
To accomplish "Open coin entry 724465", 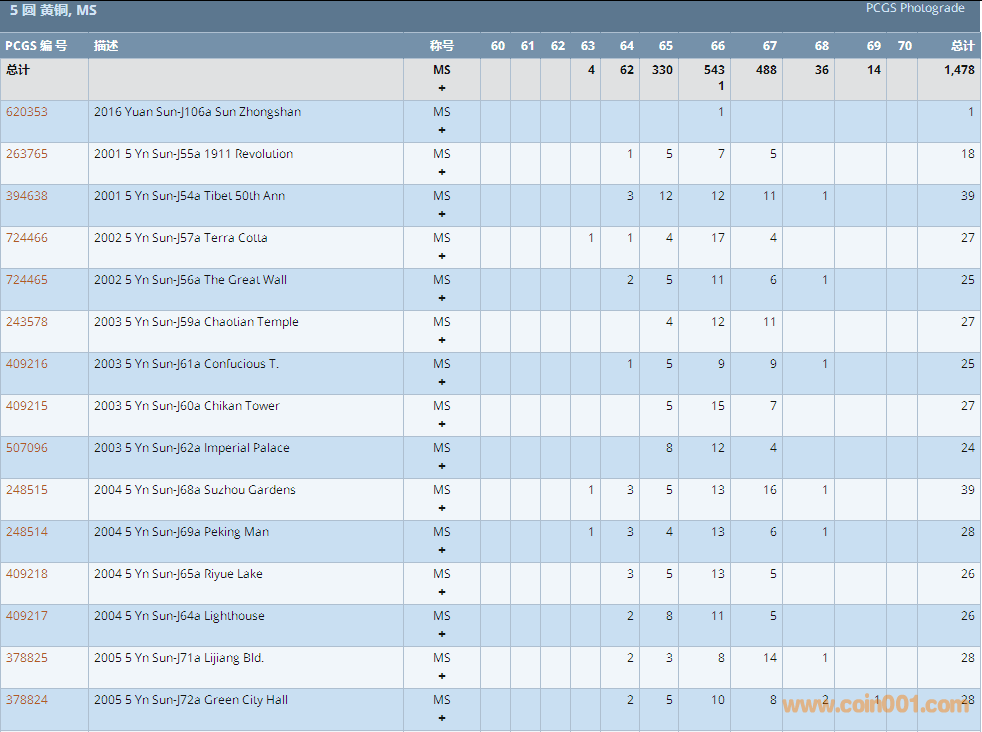I will pos(27,280).
